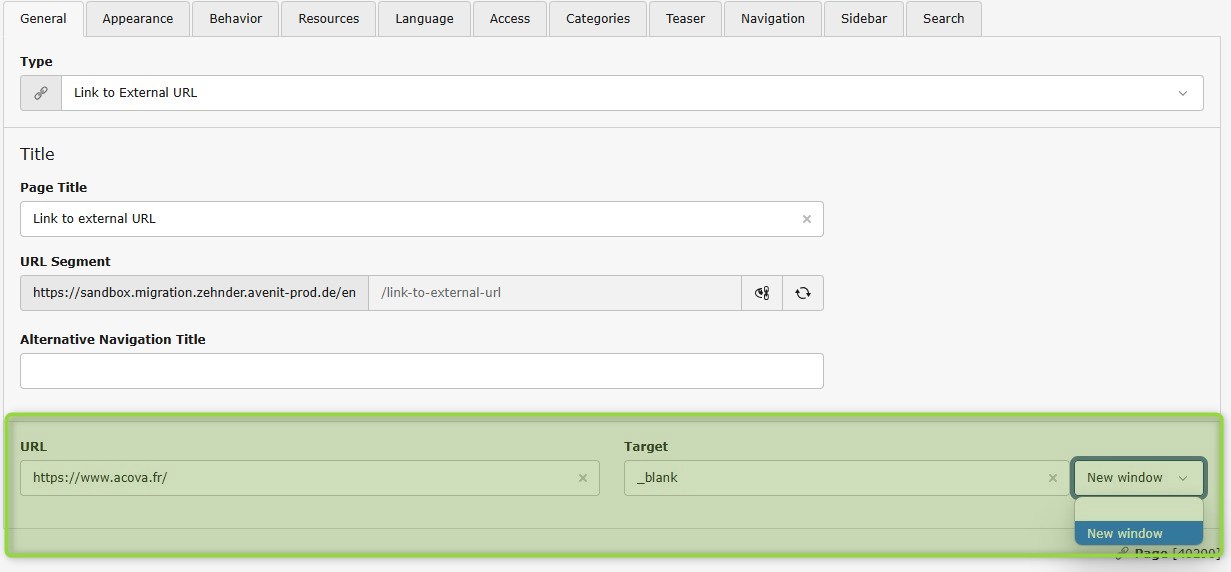
Task: Open the Type dropdown
Action: point(632,93)
